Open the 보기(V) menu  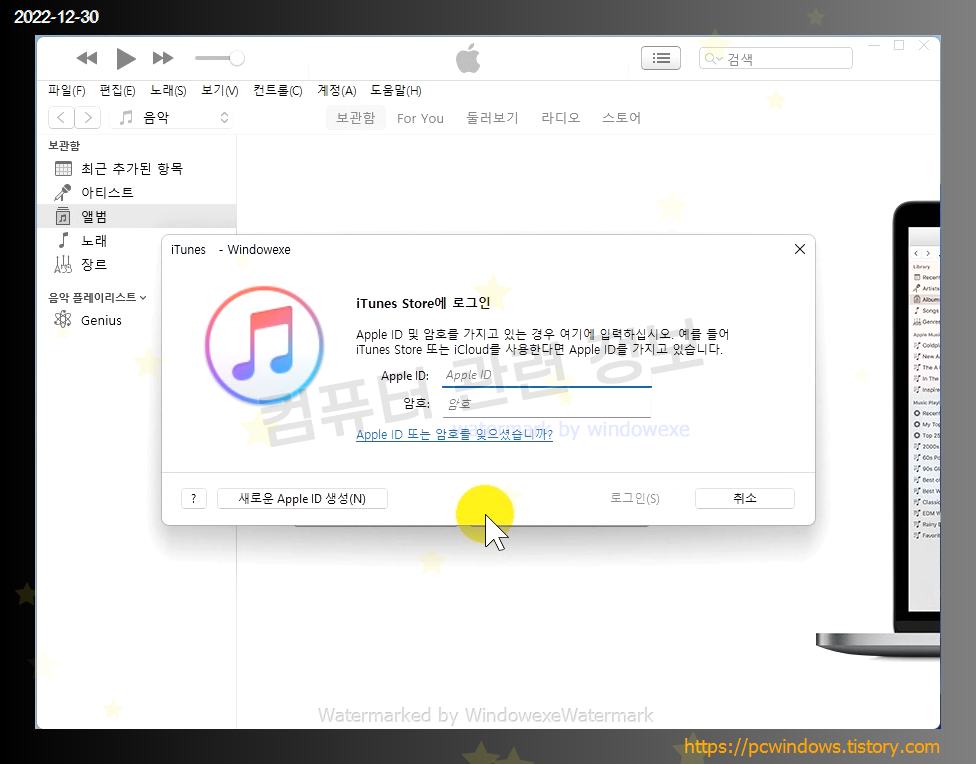coord(220,91)
